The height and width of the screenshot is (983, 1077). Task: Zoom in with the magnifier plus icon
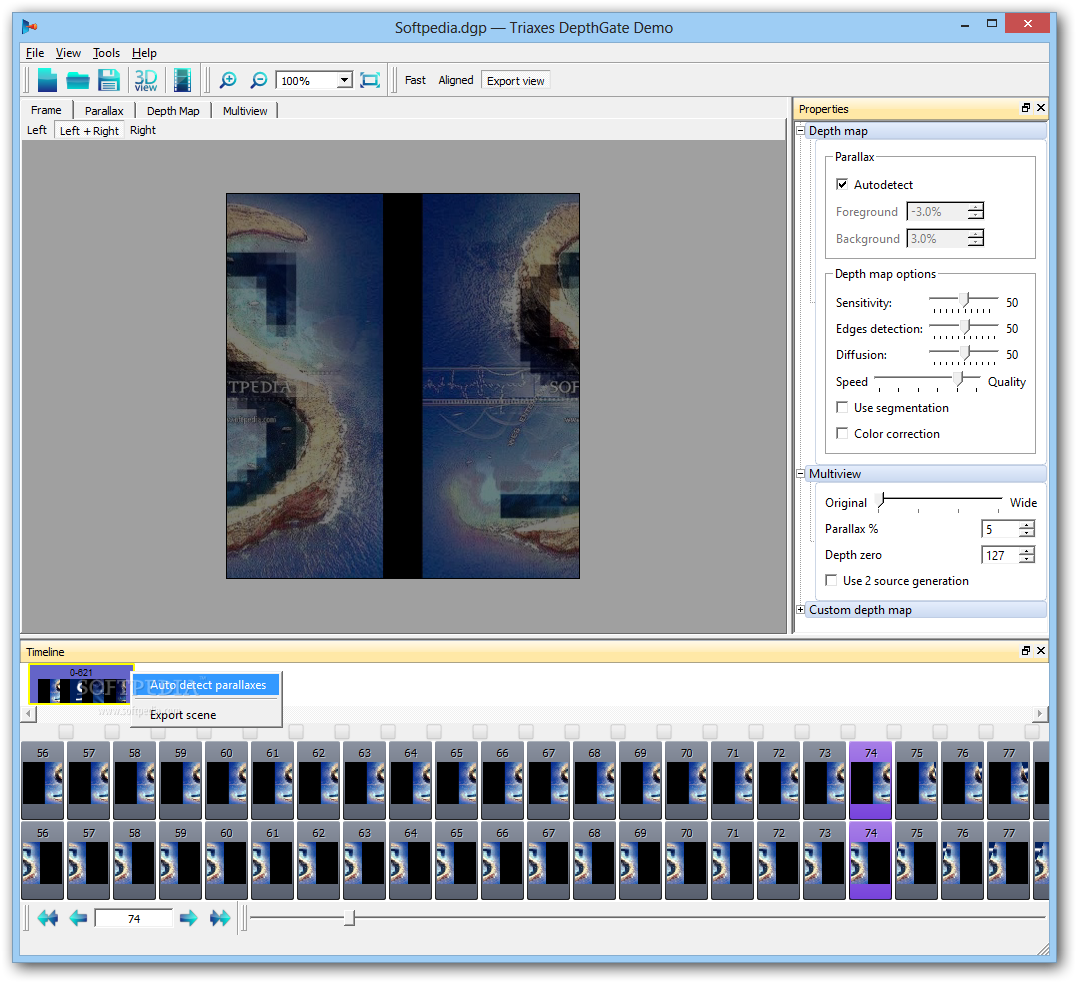tap(227, 80)
